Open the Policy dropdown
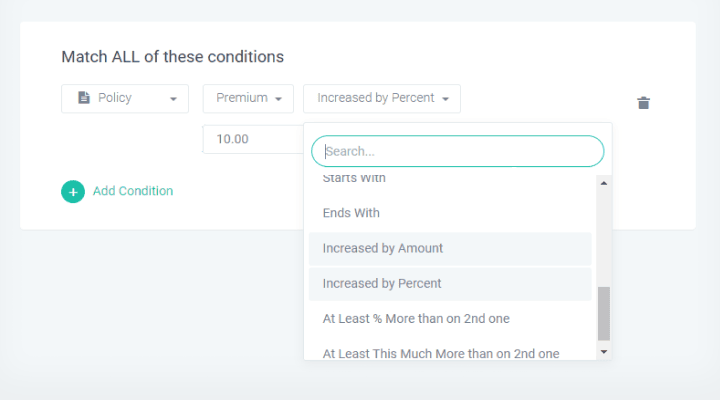The image size is (720, 400). [125, 98]
